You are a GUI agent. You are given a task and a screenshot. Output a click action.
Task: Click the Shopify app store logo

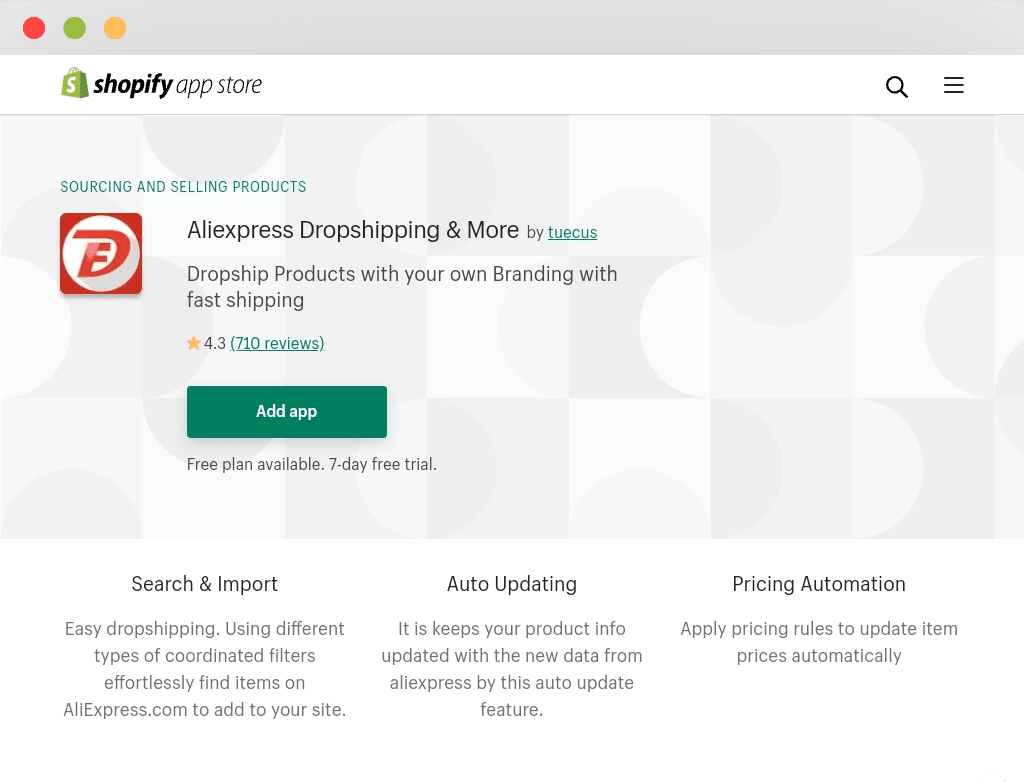click(x=161, y=84)
